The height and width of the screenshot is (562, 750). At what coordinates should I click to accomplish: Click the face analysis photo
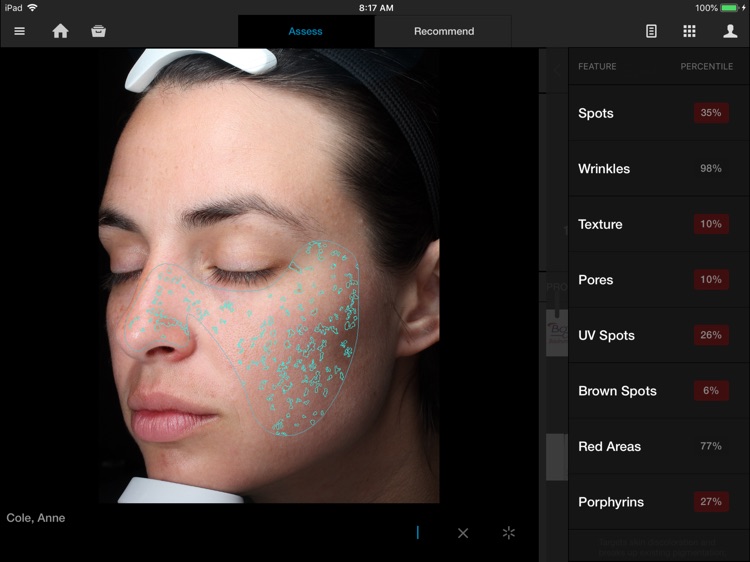(269, 275)
